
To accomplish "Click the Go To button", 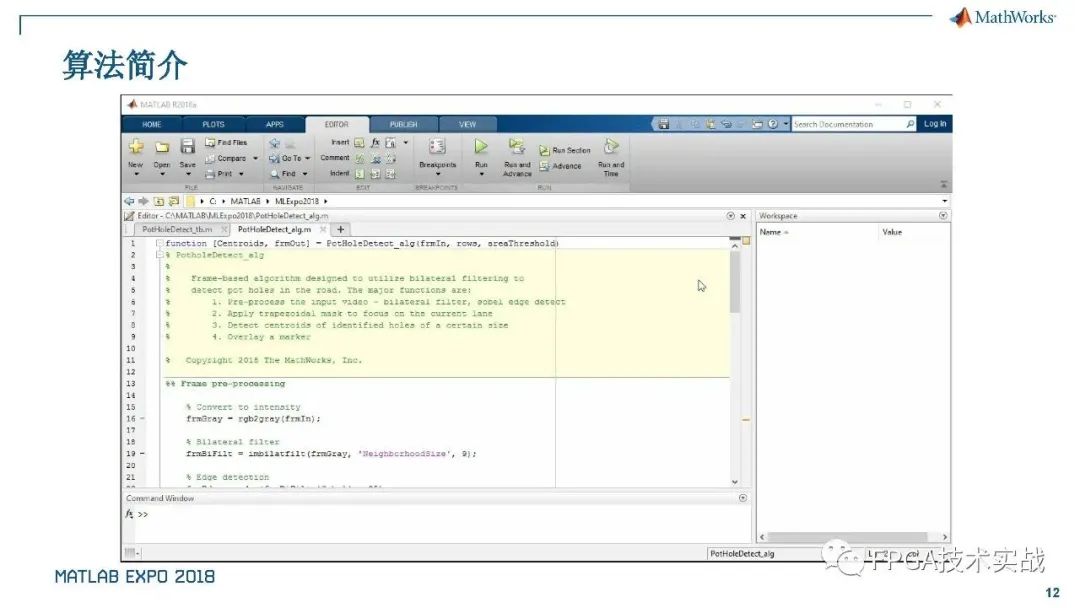I will 285,158.
